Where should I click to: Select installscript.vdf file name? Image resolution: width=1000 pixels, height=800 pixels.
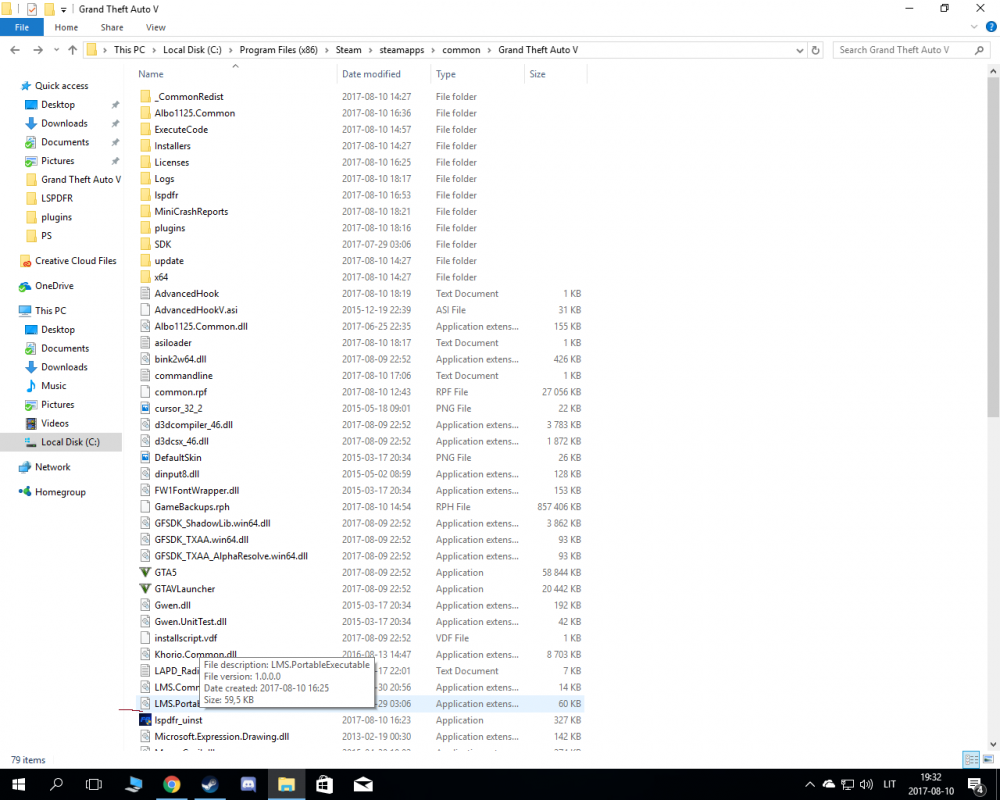click(x=186, y=638)
